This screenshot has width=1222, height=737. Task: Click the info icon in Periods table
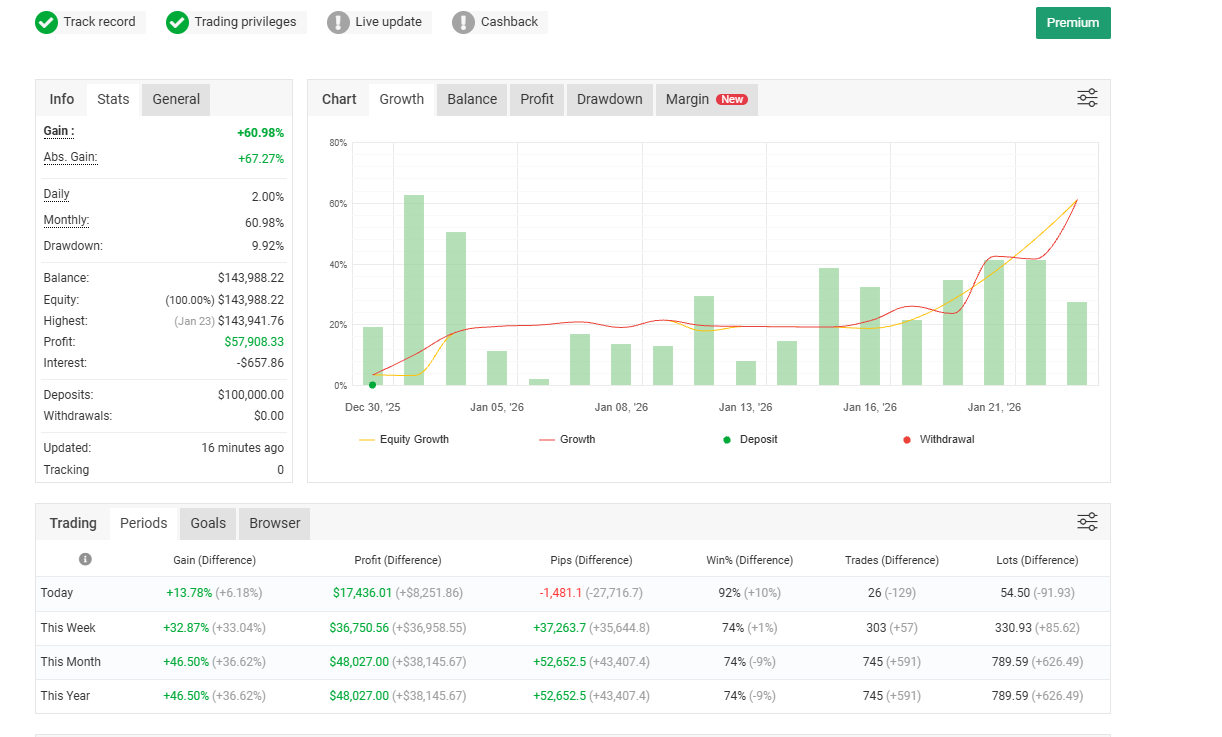click(85, 559)
